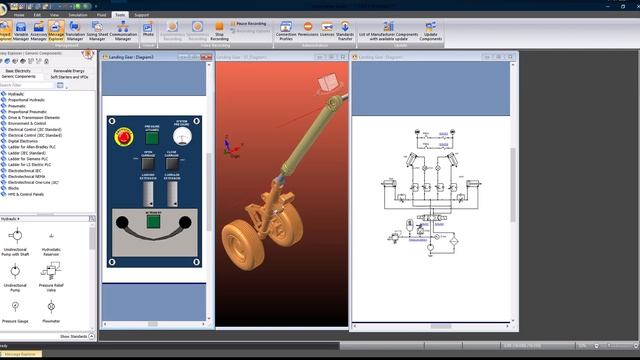
Task: Click the pin icon on Library Explorer panel
Action: coord(87,54)
